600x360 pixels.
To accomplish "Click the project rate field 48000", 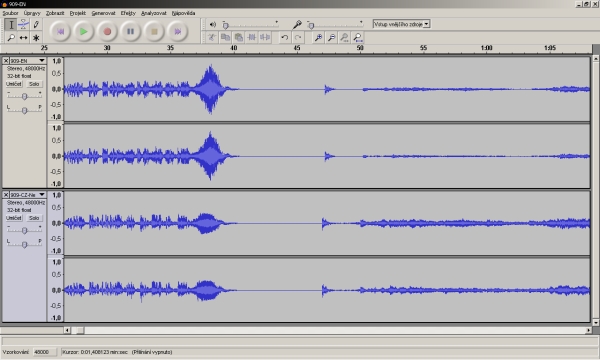I will [44, 352].
